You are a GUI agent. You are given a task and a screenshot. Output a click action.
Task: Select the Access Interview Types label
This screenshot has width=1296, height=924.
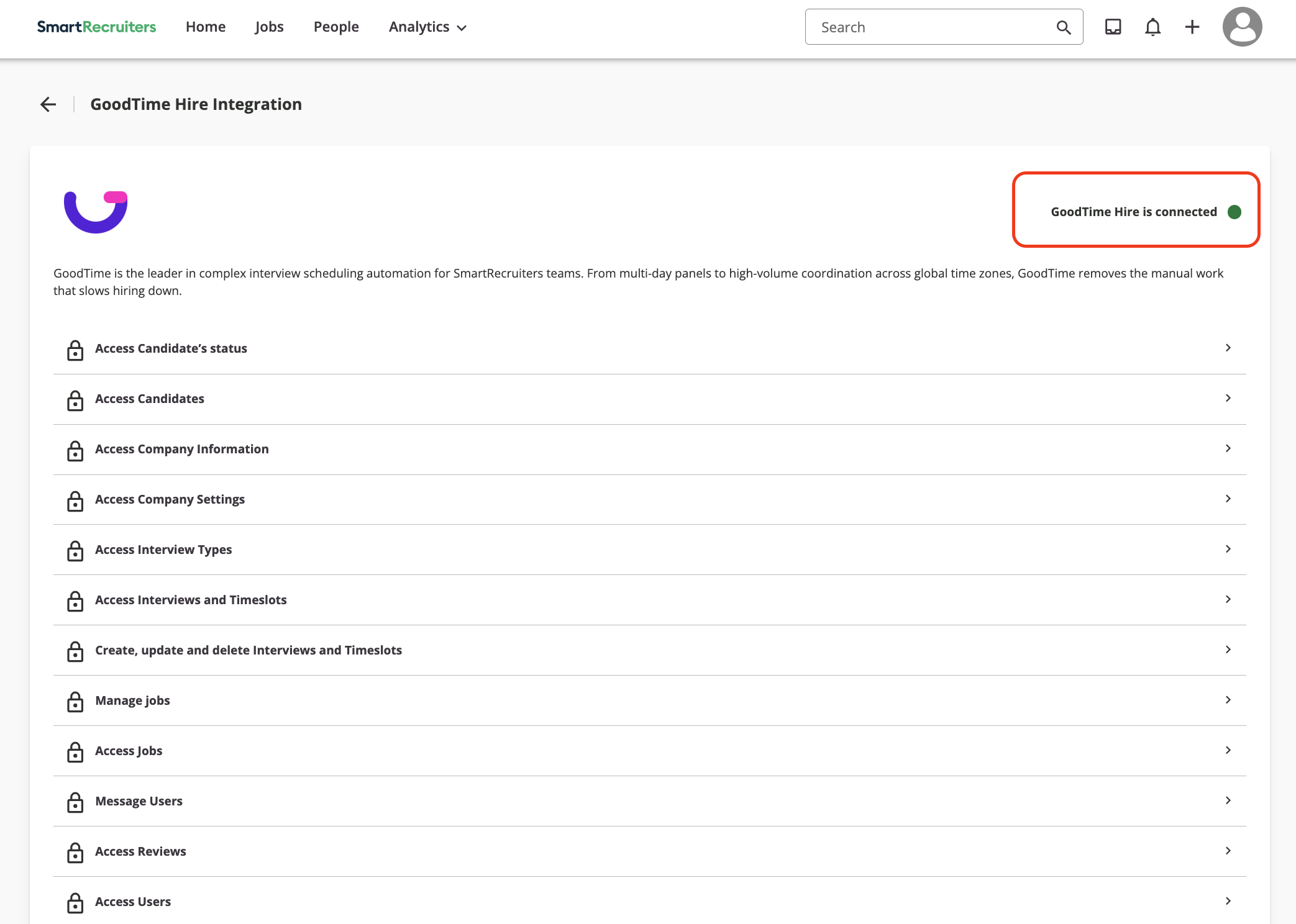(x=163, y=550)
